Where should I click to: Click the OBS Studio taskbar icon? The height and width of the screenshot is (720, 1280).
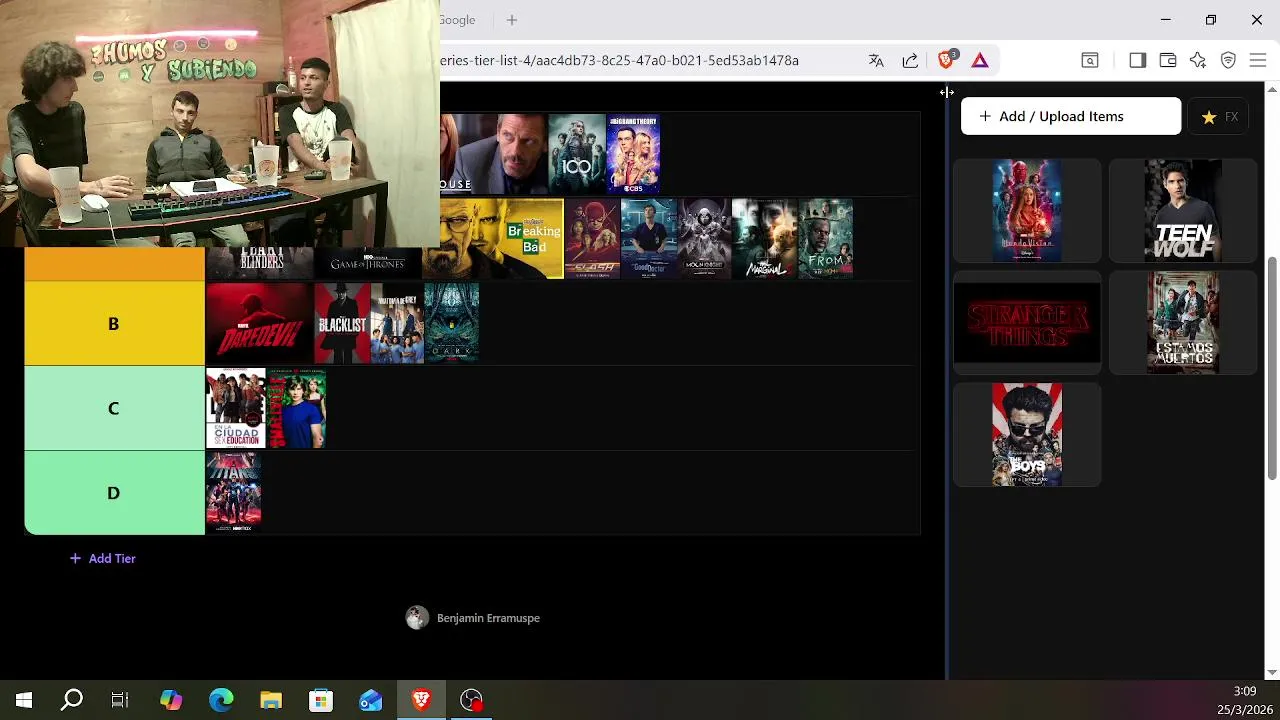471,700
